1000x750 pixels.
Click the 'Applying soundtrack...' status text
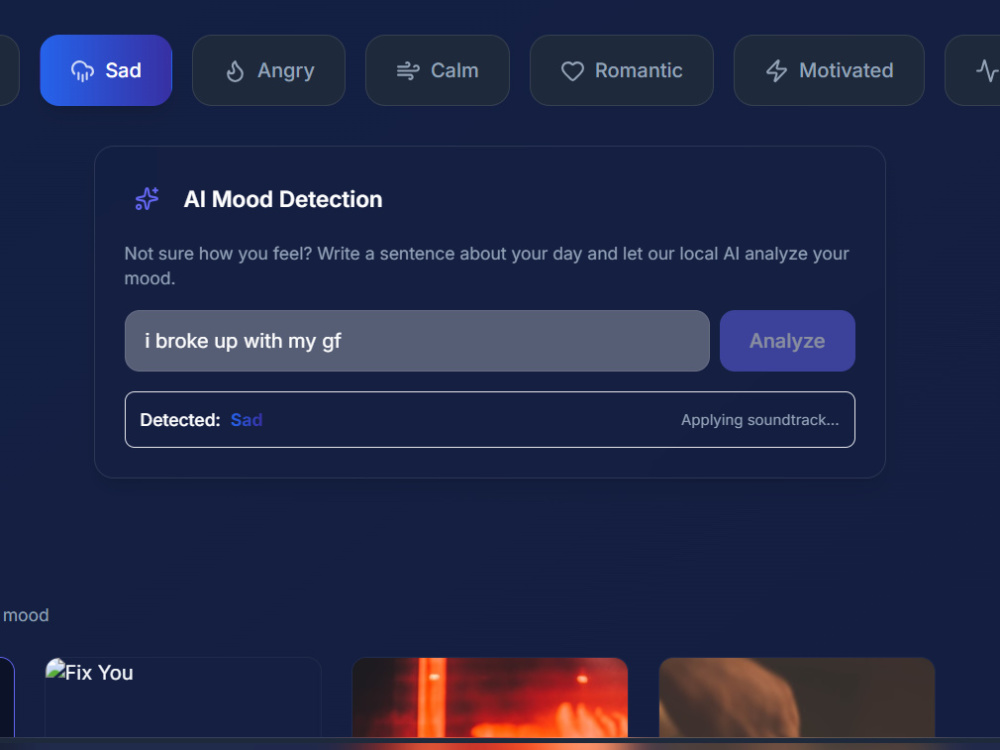[760, 420]
